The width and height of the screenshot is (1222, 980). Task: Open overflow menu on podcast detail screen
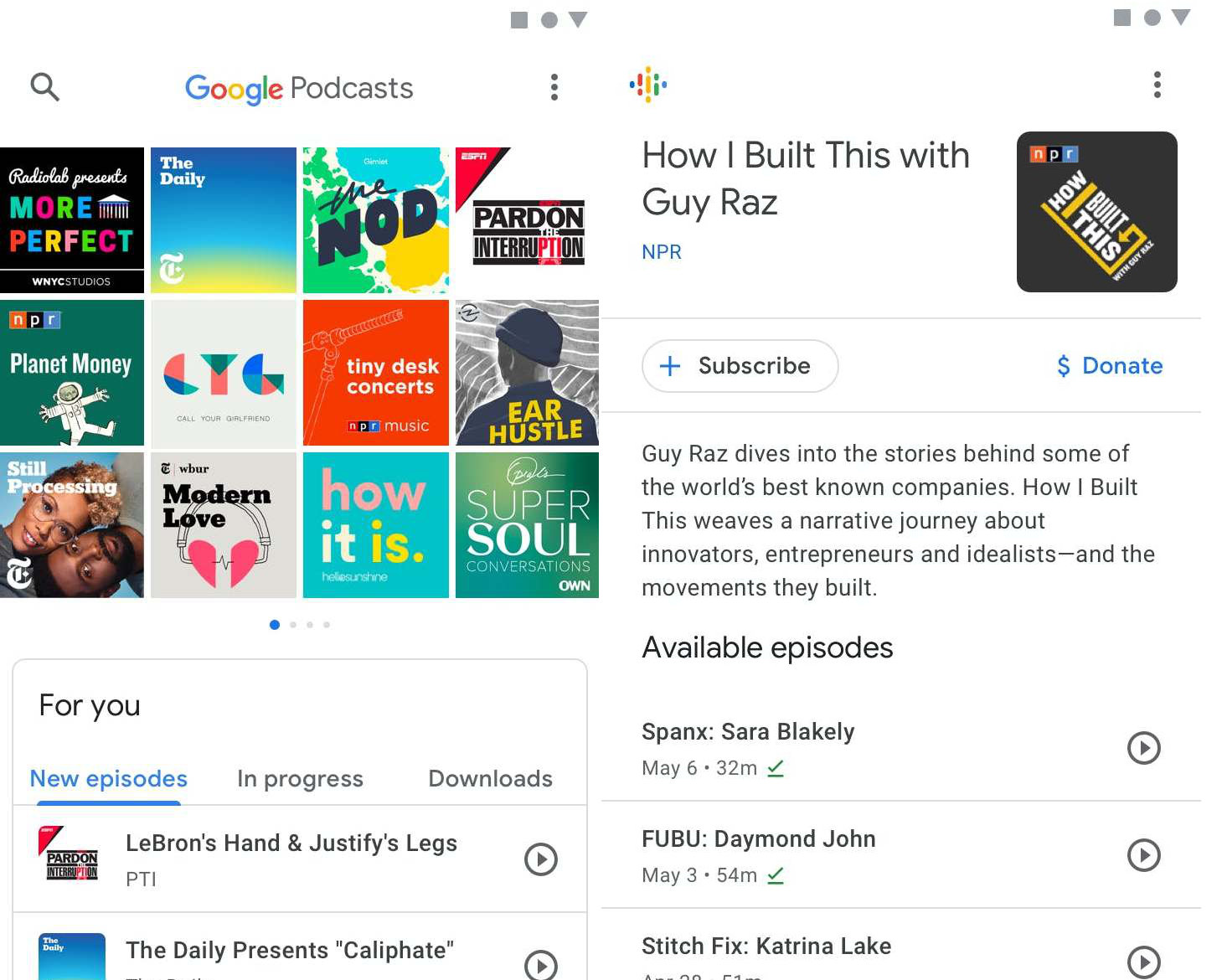pos(1157,85)
